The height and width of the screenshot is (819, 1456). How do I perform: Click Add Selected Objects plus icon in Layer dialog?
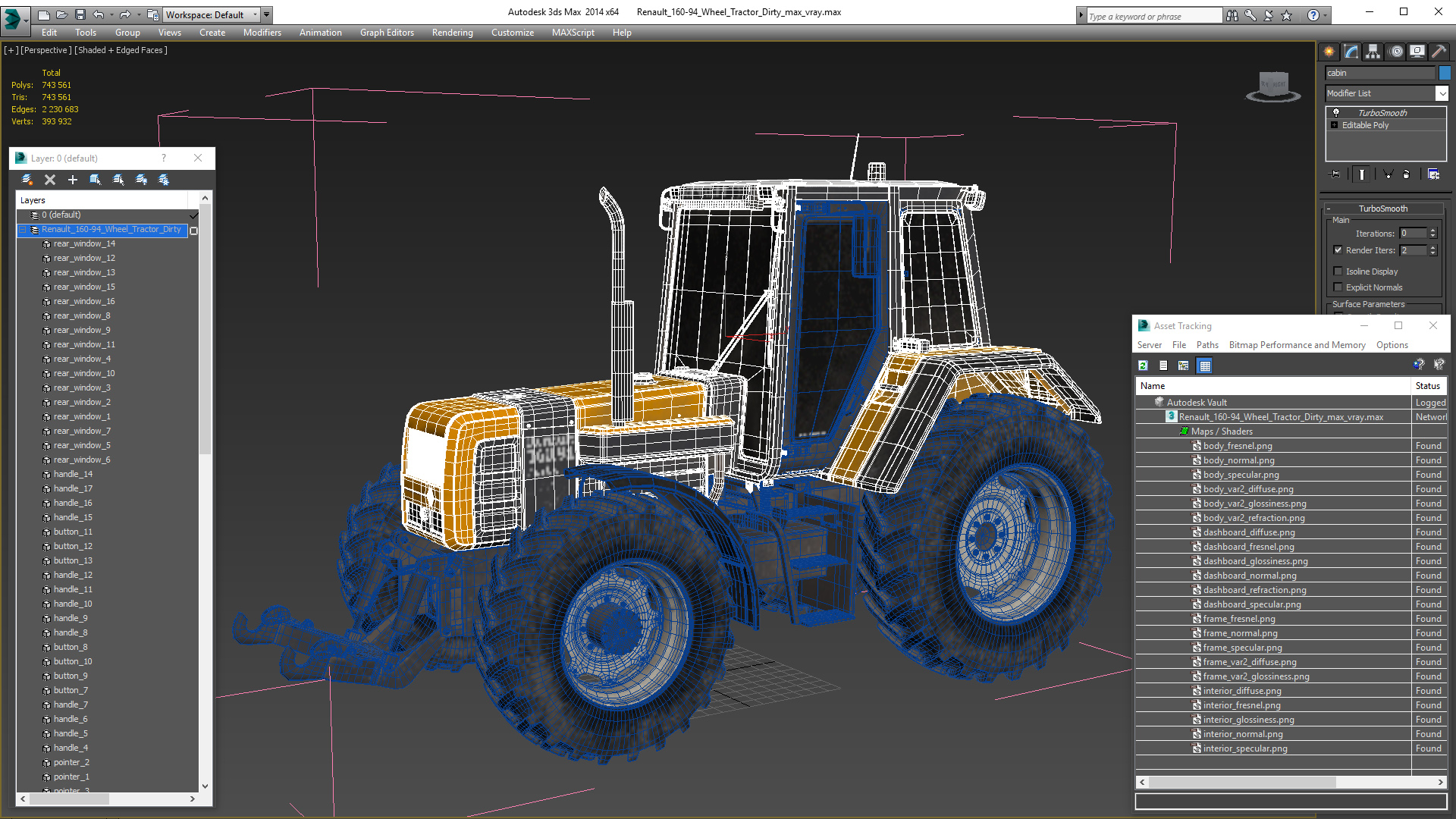(73, 180)
